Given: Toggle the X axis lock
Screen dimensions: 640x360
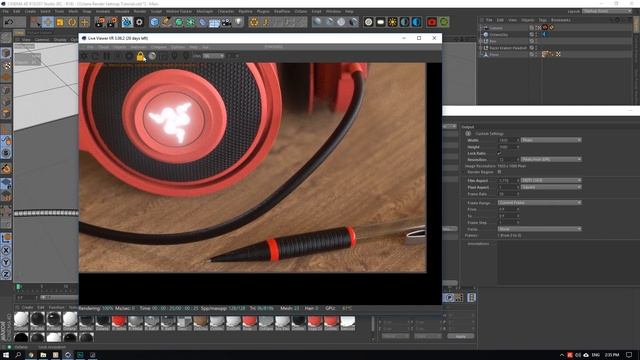Looking at the screenshot, I should (6, 250).
